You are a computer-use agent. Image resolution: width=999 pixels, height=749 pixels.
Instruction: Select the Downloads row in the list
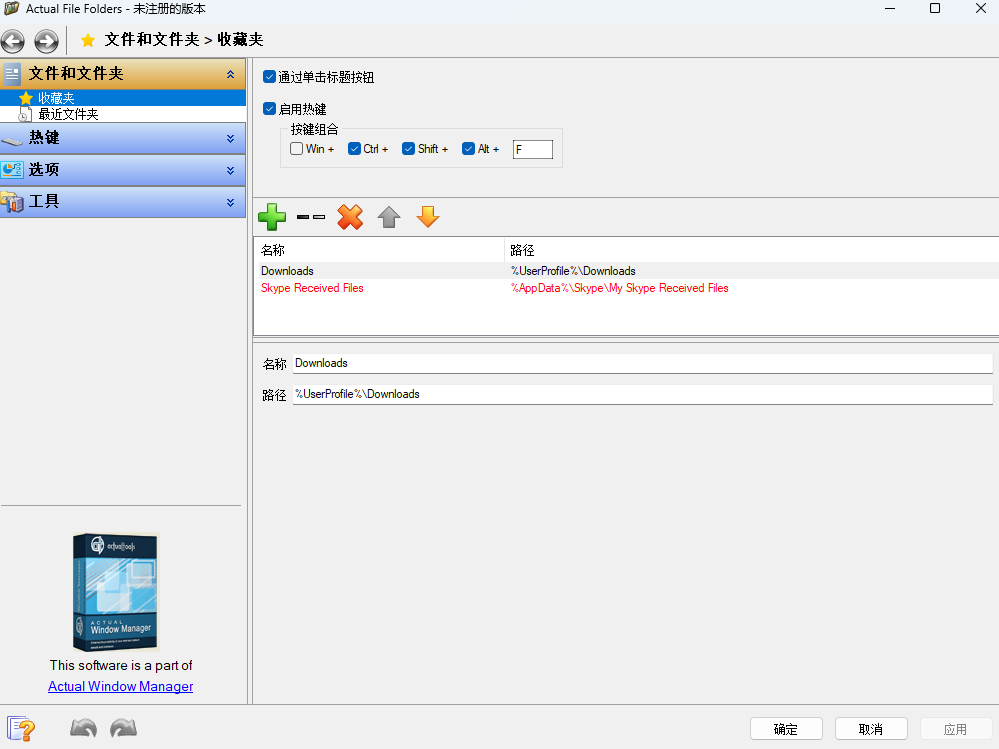pyautogui.click(x=626, y=271)
